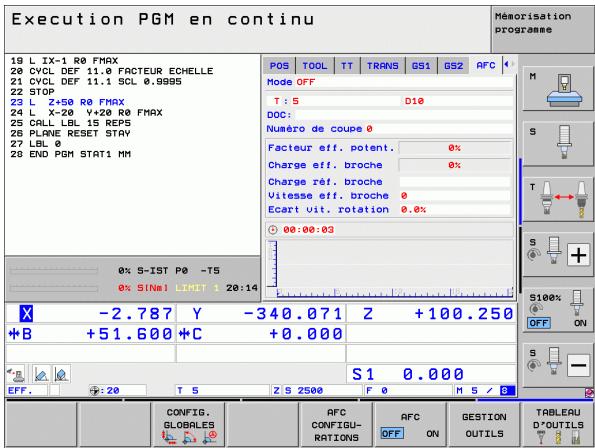This screenshot has width=595, height=448.
Task: Click the EFF. position display mode field
Action: (x=27, y=390)
